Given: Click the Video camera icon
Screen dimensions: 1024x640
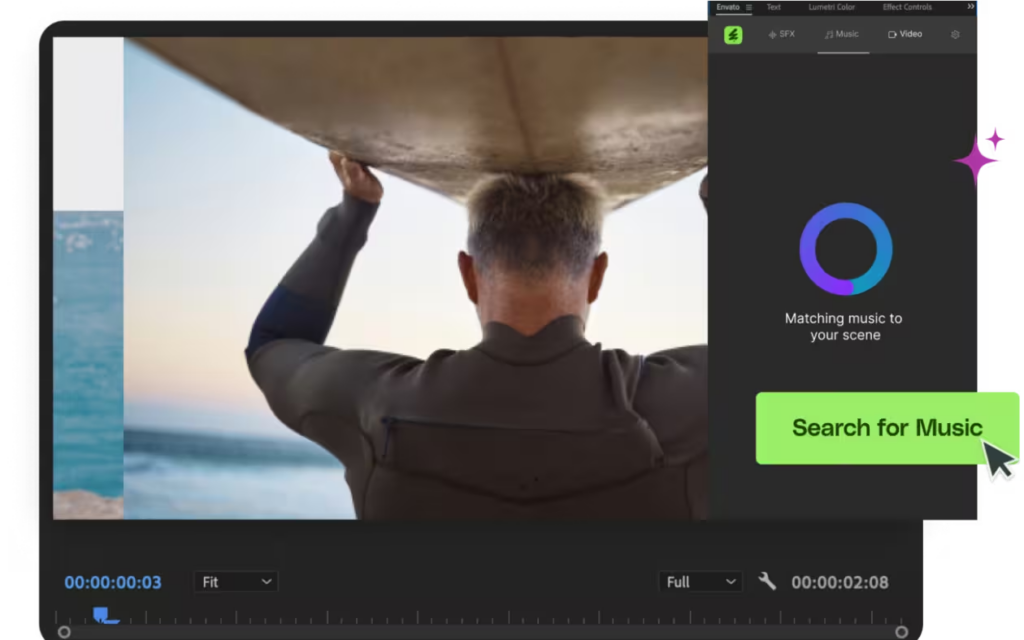Looking at the screenshot, I should [x=890, y=33].
